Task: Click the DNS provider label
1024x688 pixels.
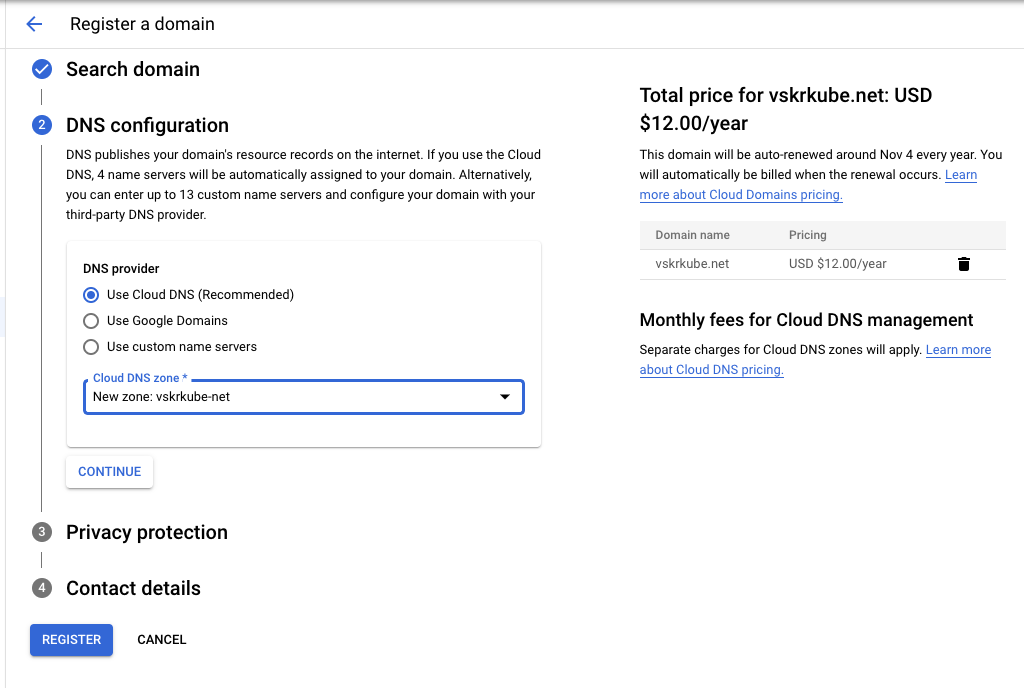Action: coord(121,269)
